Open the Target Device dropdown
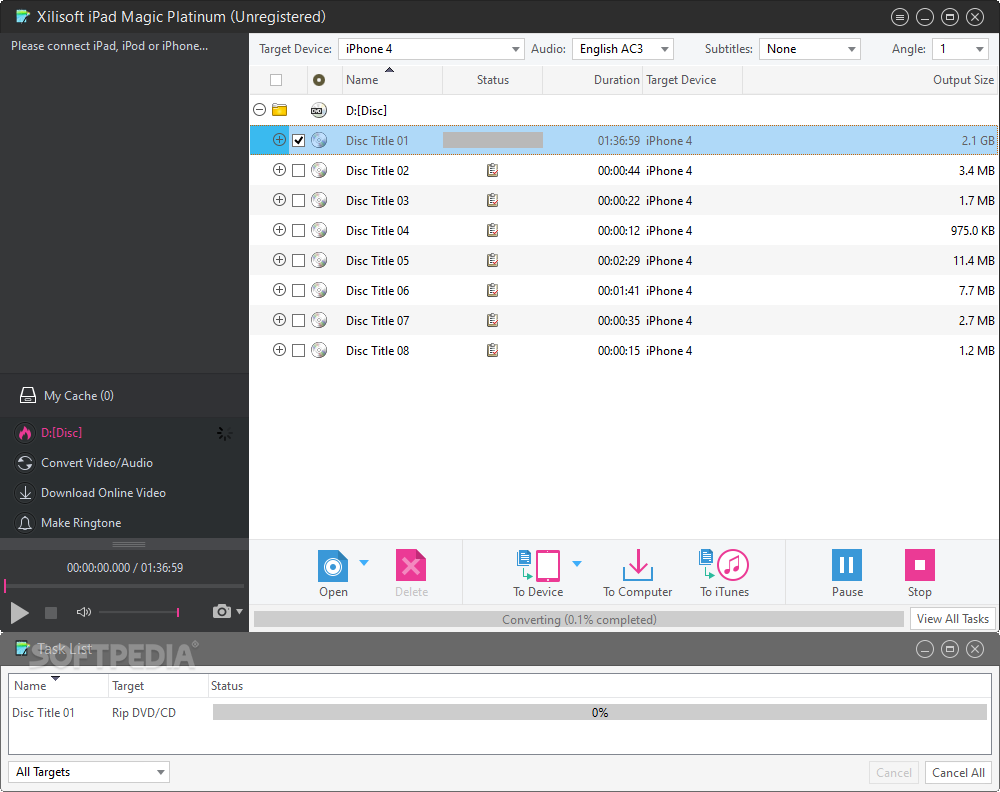The height and width of the screenshot is (792, 1000). click(431, 49)
